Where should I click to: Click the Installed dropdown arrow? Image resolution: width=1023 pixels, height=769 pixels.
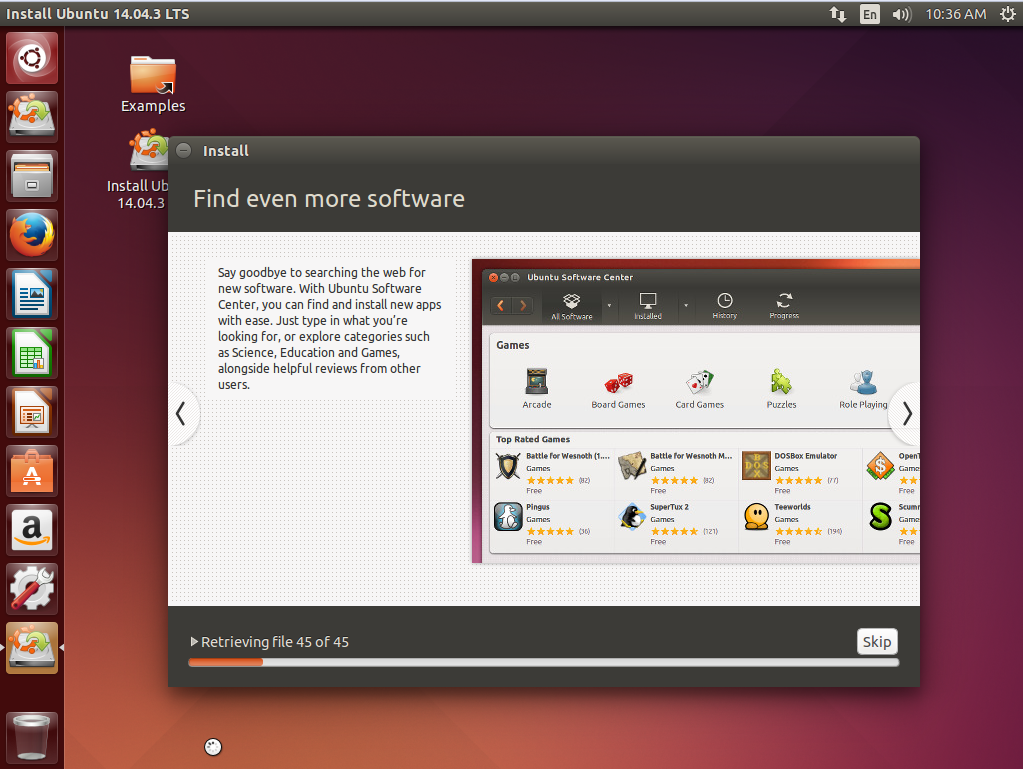pos(686,305)
